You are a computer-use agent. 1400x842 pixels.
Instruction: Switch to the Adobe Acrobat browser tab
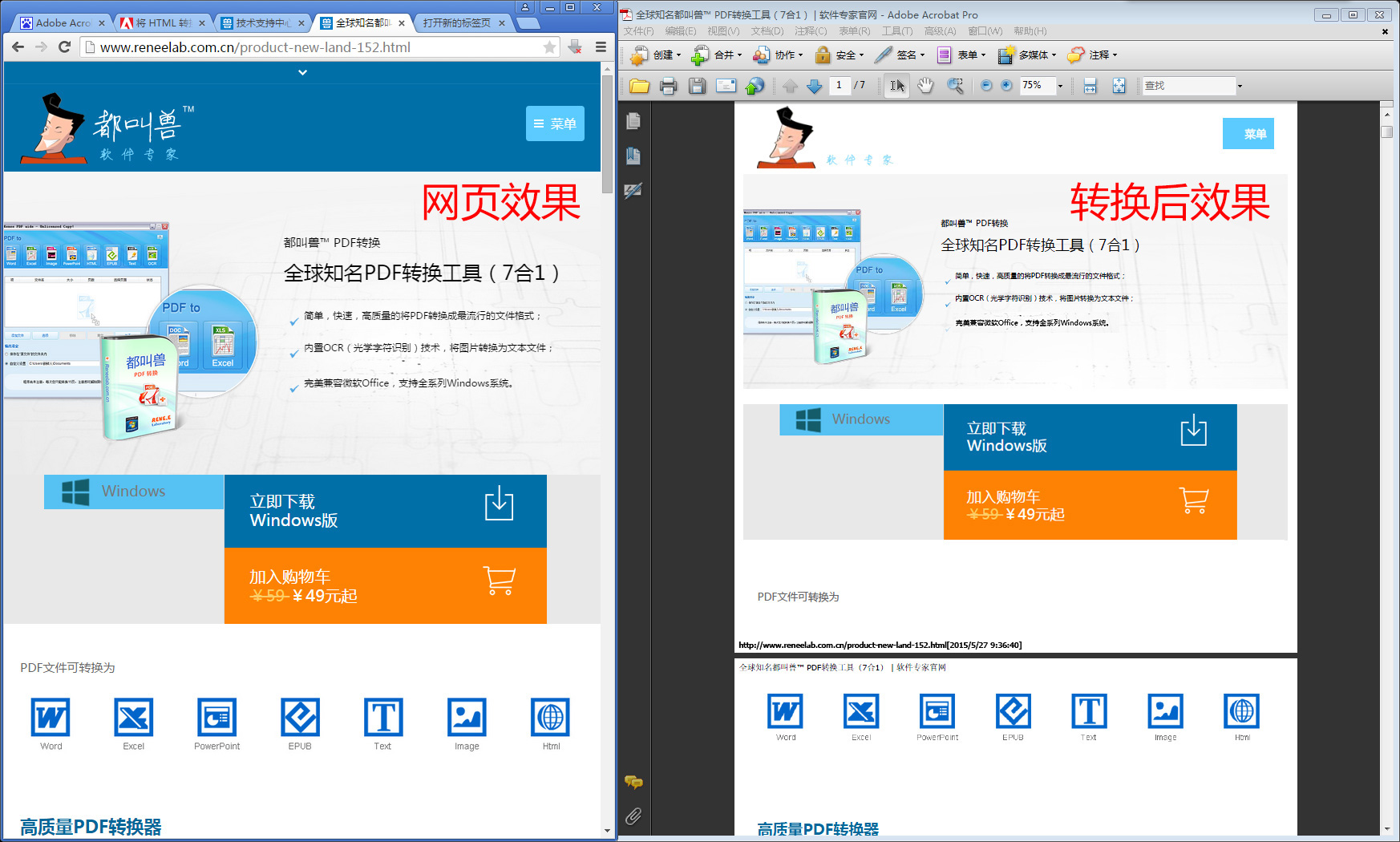tap(63, 22)
